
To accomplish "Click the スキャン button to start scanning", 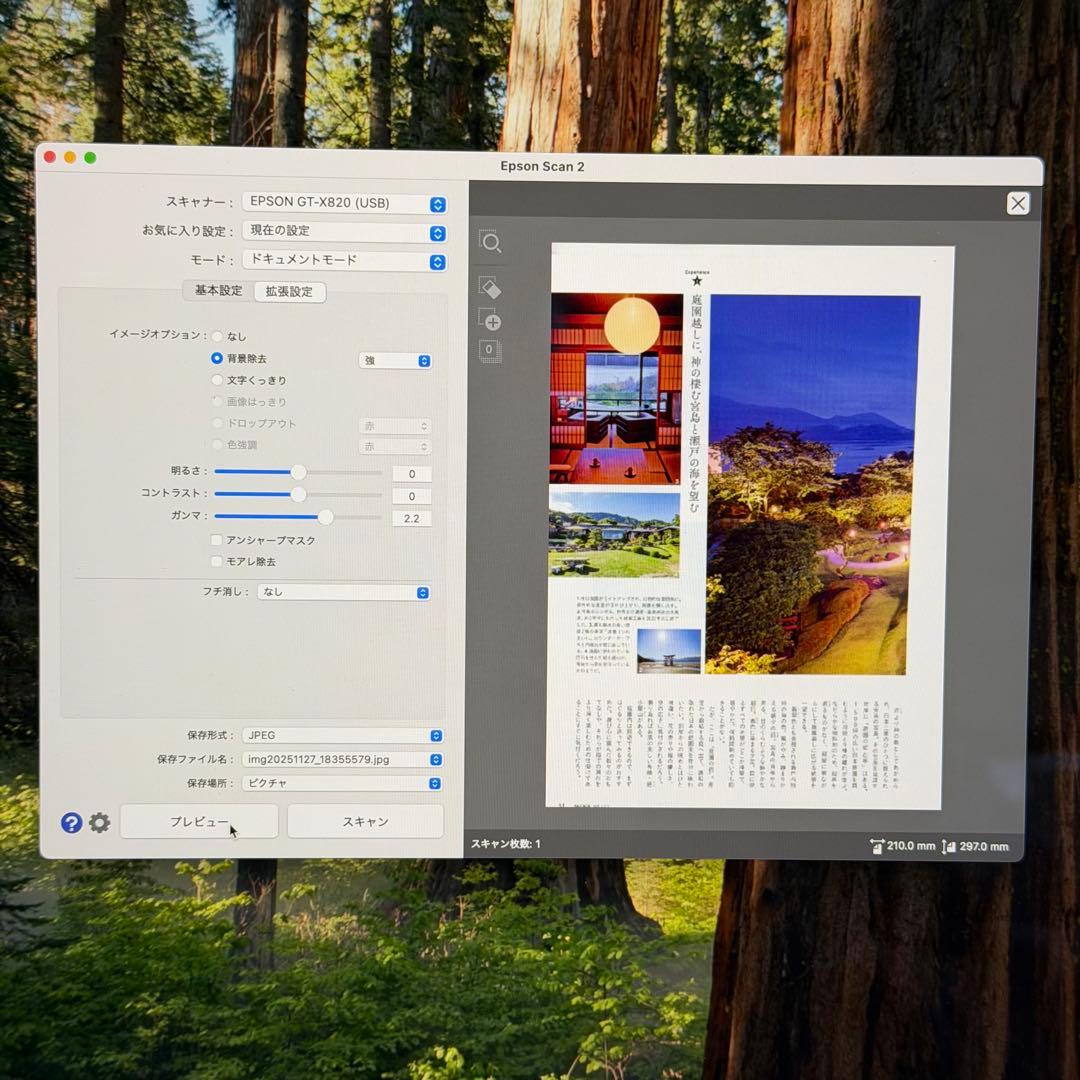I will point(365,821).
